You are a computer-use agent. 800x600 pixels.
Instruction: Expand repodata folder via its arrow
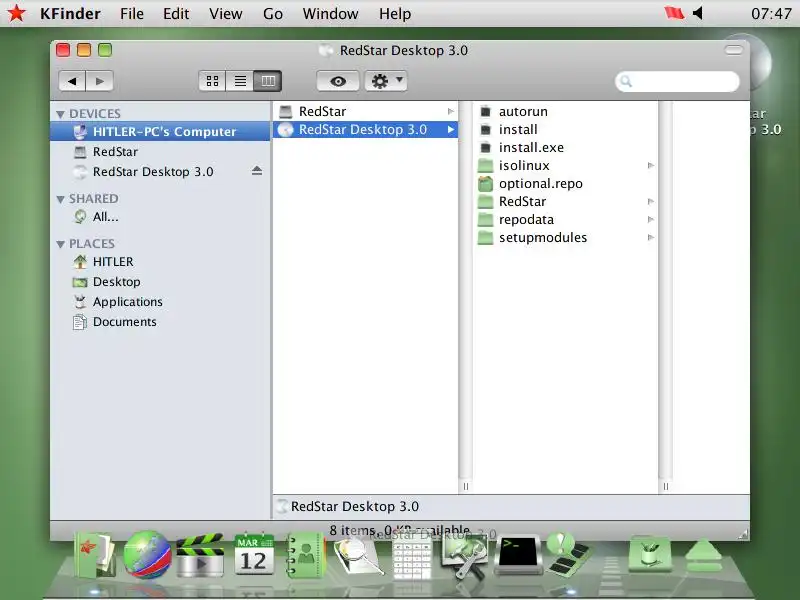tap(651, 219)
